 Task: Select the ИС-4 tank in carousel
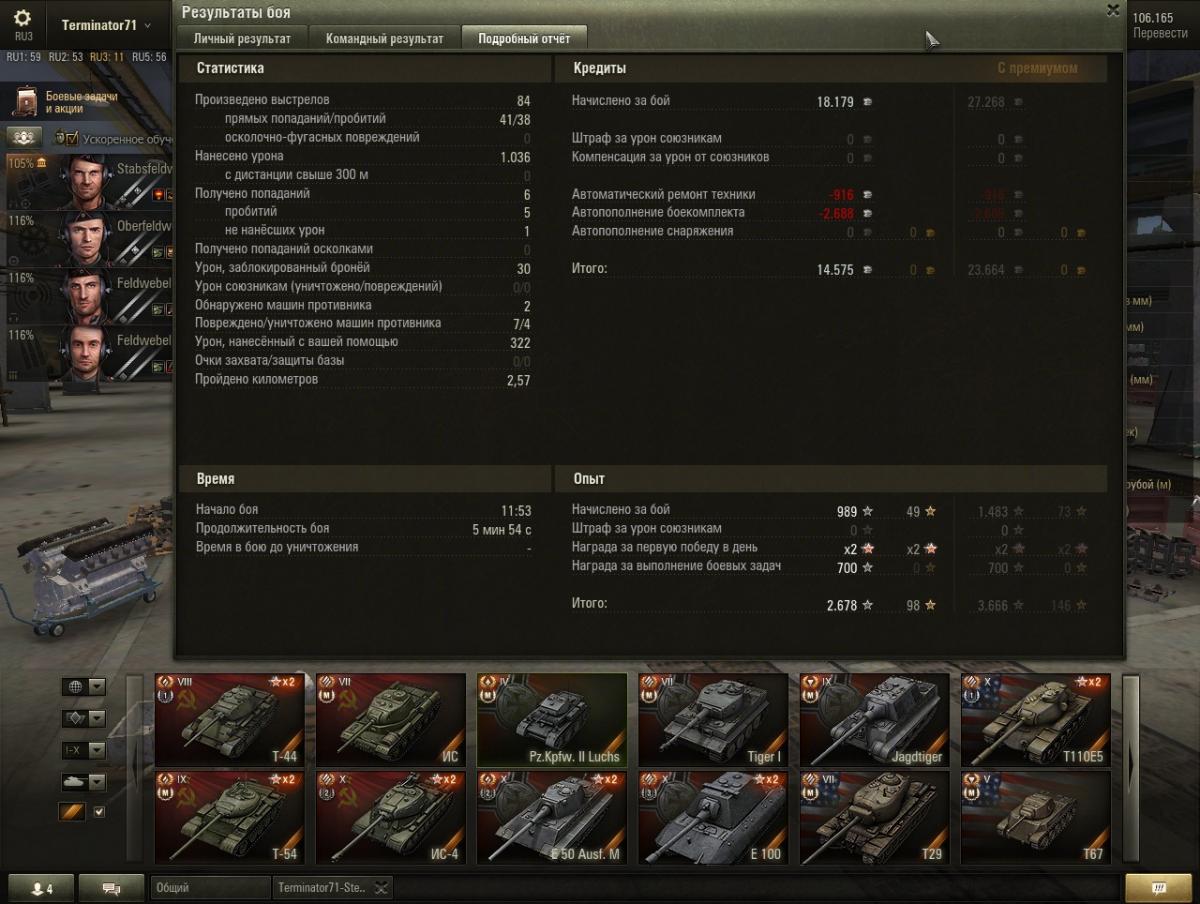391,817
